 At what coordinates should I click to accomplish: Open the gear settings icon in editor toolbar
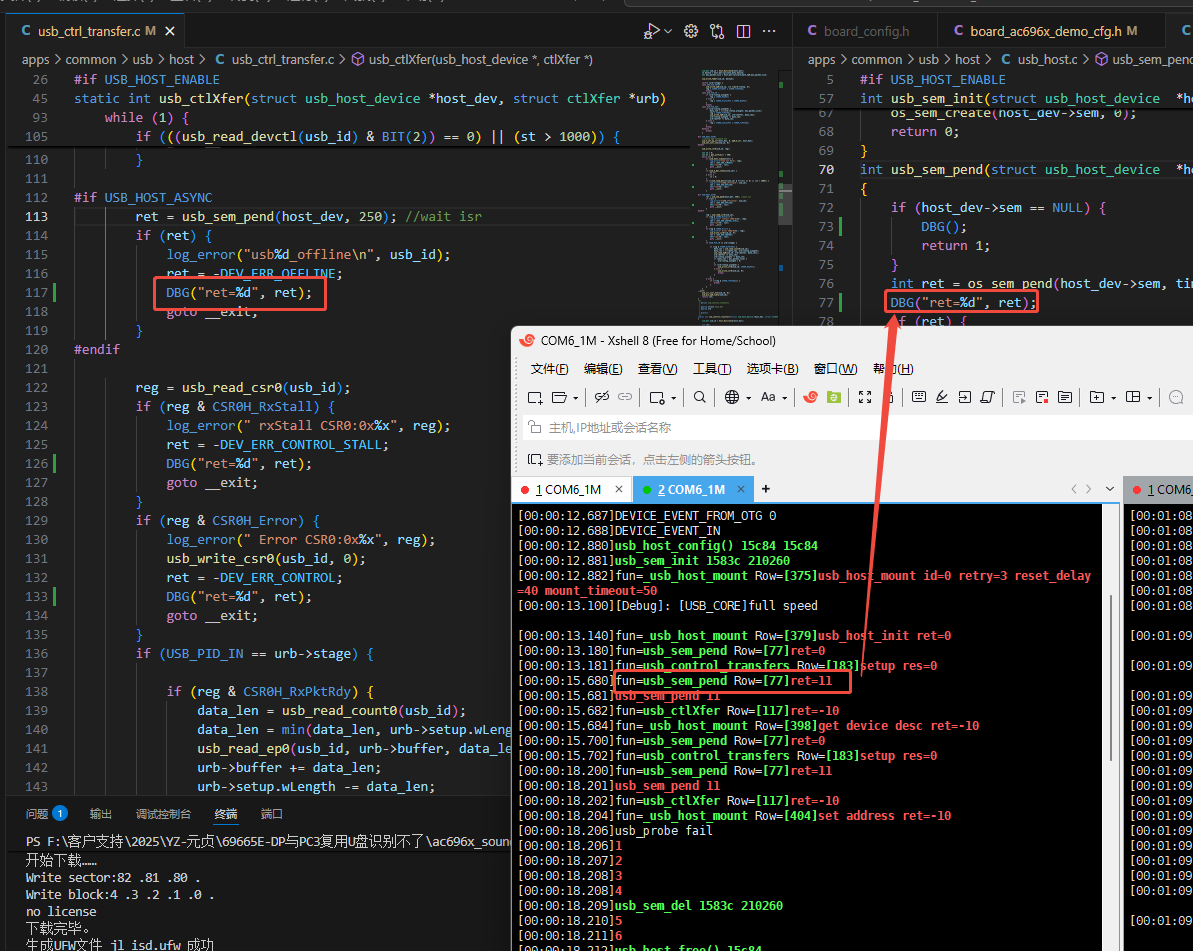click(x=691, y=31)
